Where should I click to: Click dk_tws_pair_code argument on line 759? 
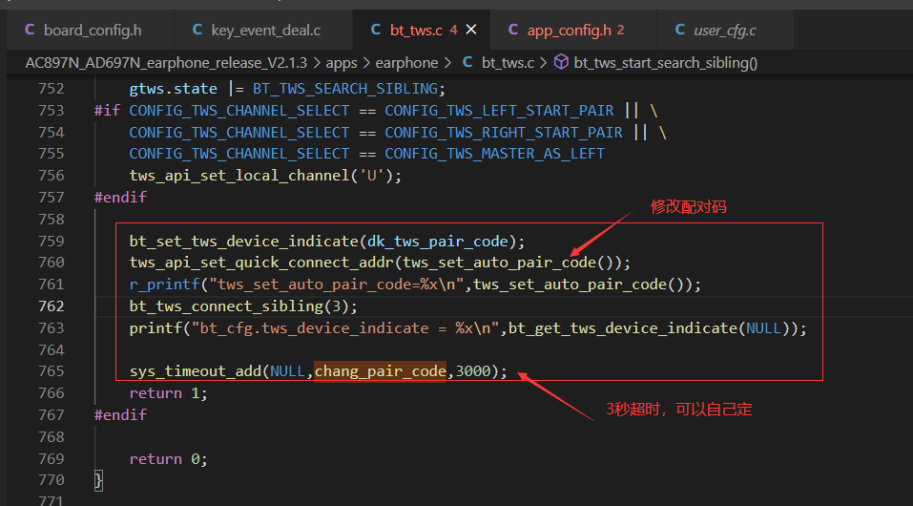pos(437,242)
